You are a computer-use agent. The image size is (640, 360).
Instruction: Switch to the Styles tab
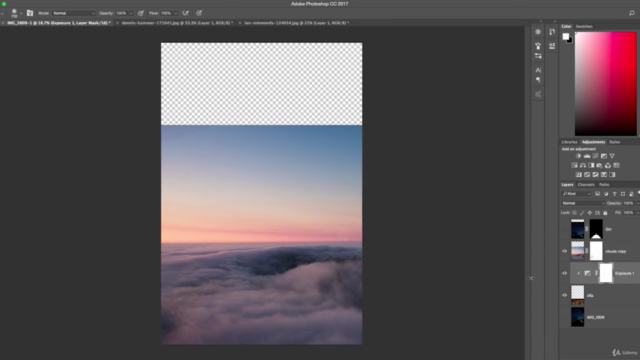click(615, 142)
